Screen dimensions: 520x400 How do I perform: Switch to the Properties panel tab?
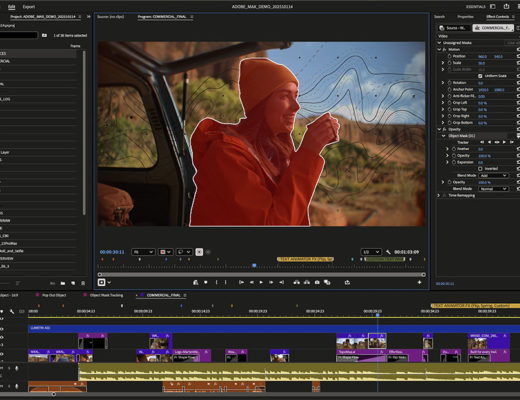466,17
